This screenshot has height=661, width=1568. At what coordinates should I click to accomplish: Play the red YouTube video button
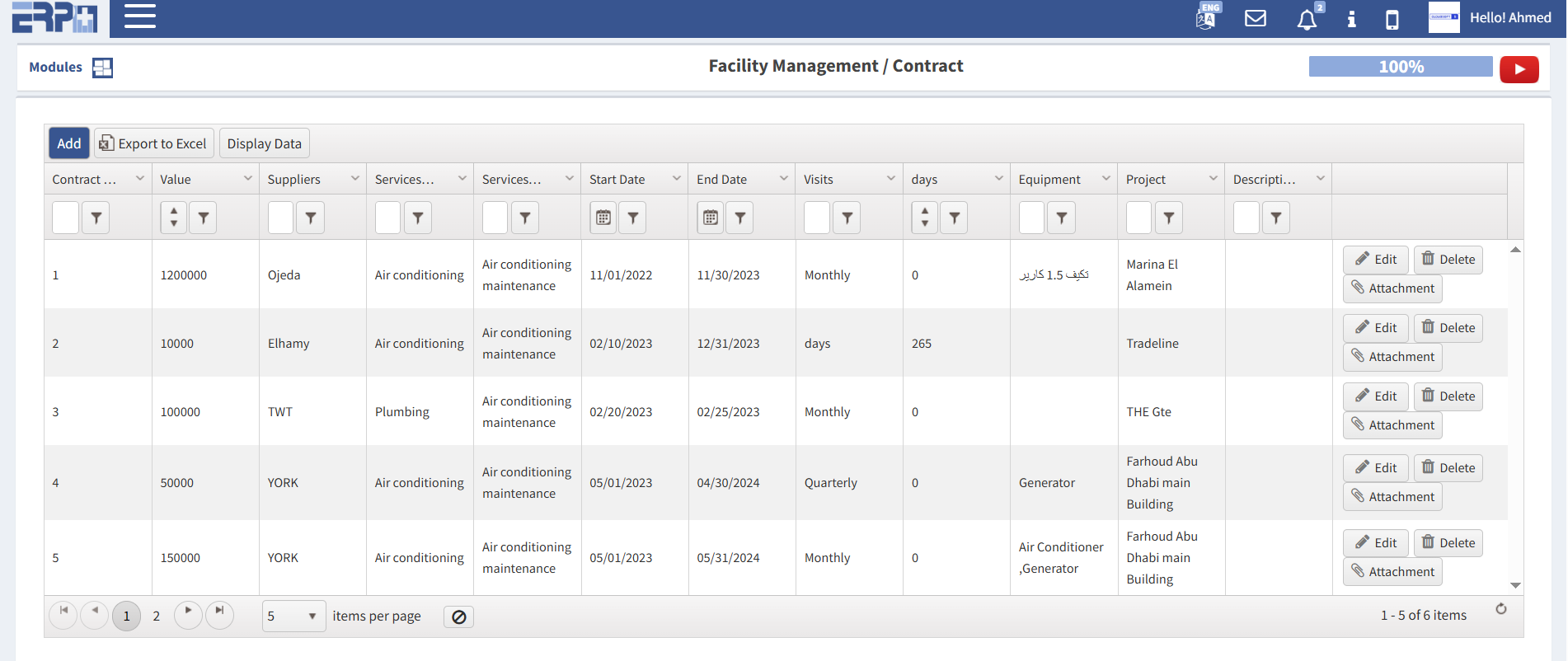(x=1519, y=69)
